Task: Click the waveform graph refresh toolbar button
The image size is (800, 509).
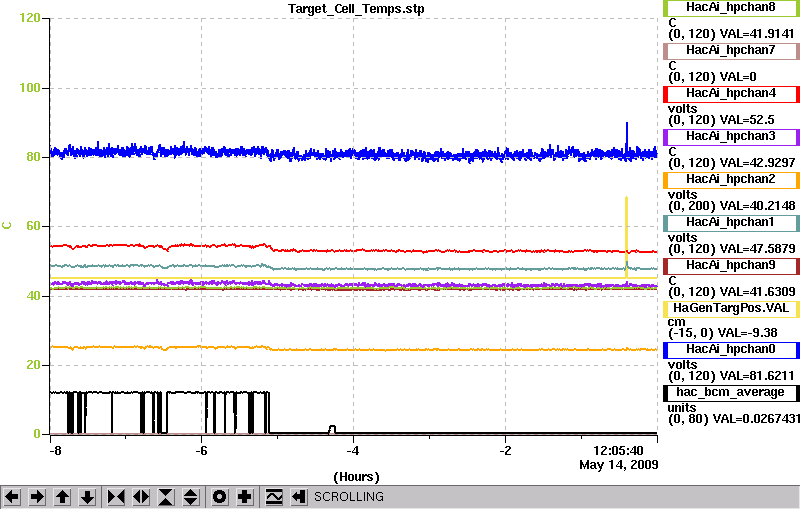Action: coord(274,496)
